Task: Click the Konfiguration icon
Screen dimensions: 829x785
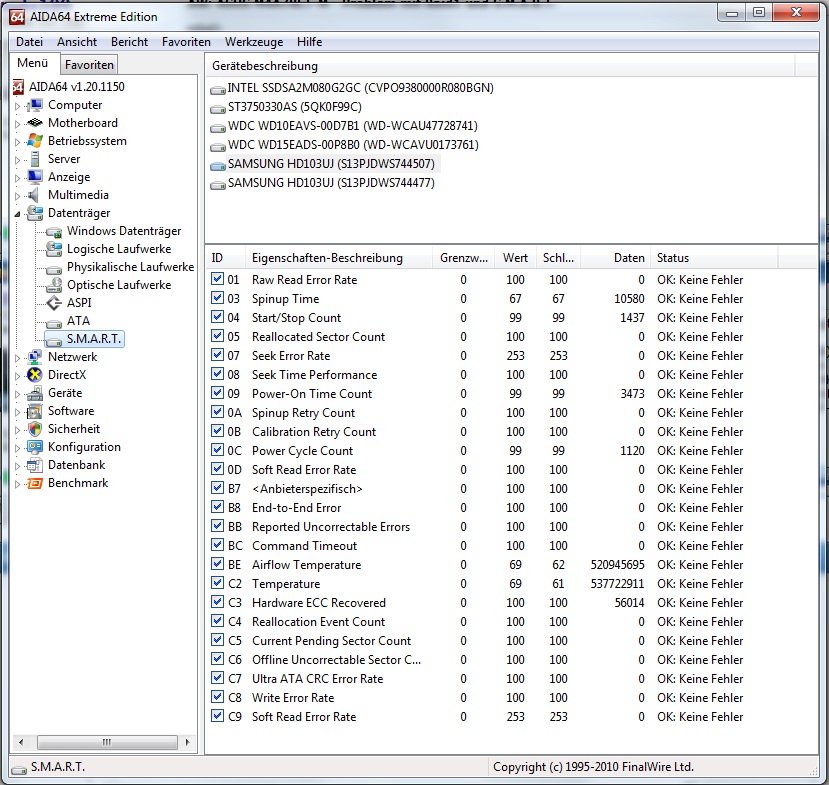Action: 35,447
